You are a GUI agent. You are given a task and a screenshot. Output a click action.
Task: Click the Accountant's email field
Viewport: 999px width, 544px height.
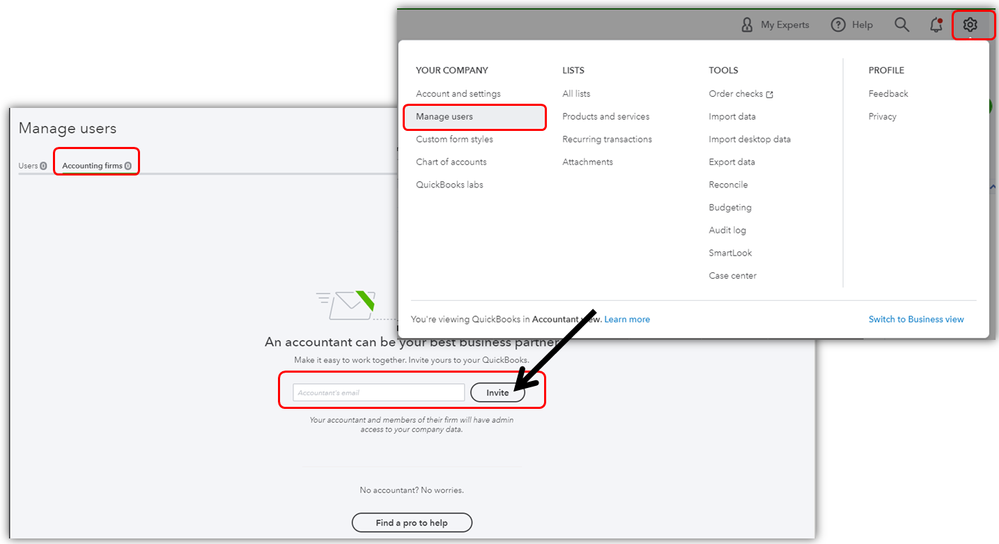[378, 392]
